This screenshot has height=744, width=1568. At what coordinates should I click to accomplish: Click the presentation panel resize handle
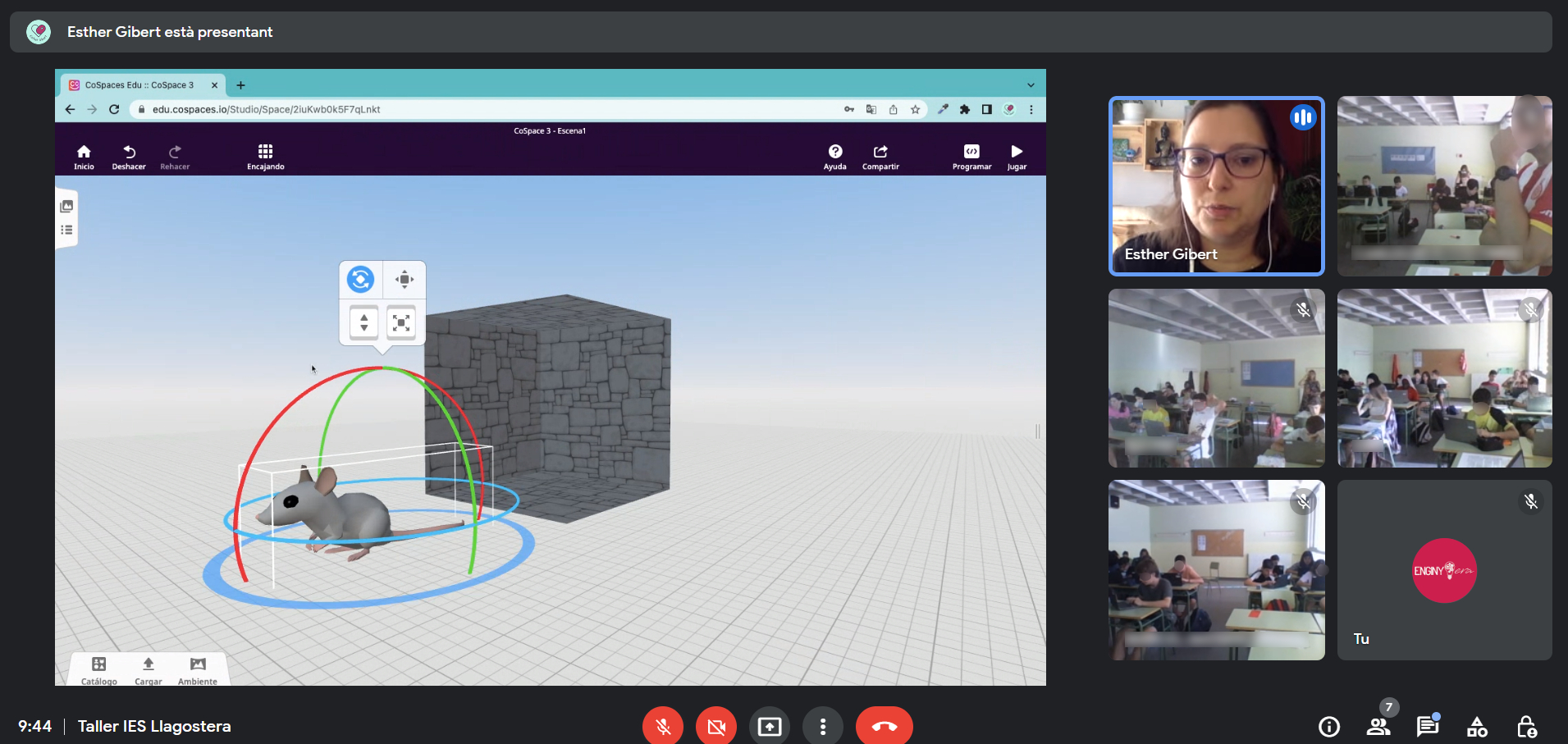tap(1038, 431)
